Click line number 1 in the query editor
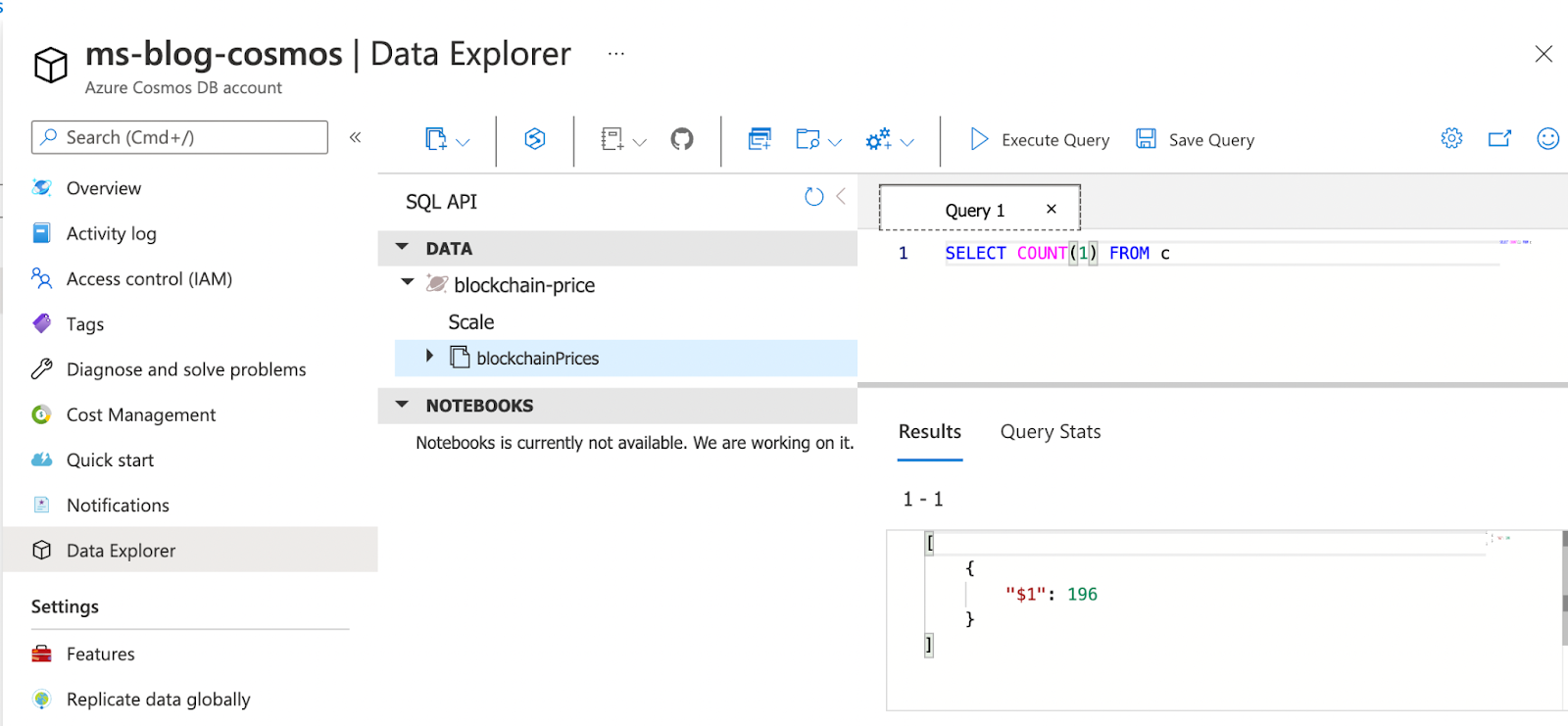 pos(904,253)
